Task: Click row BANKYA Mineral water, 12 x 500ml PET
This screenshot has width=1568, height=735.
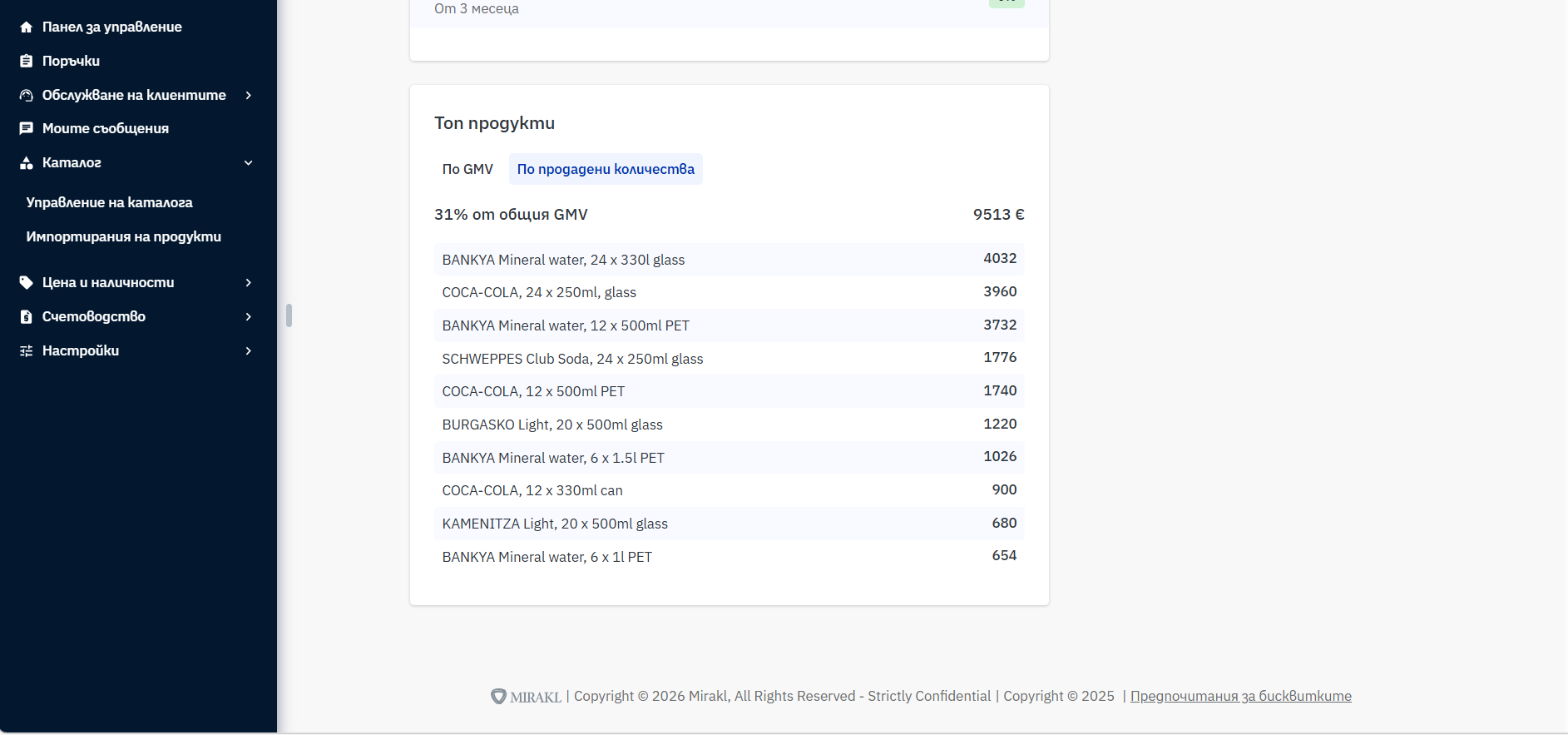Action: pyautogui.click(x=729, y=325)
